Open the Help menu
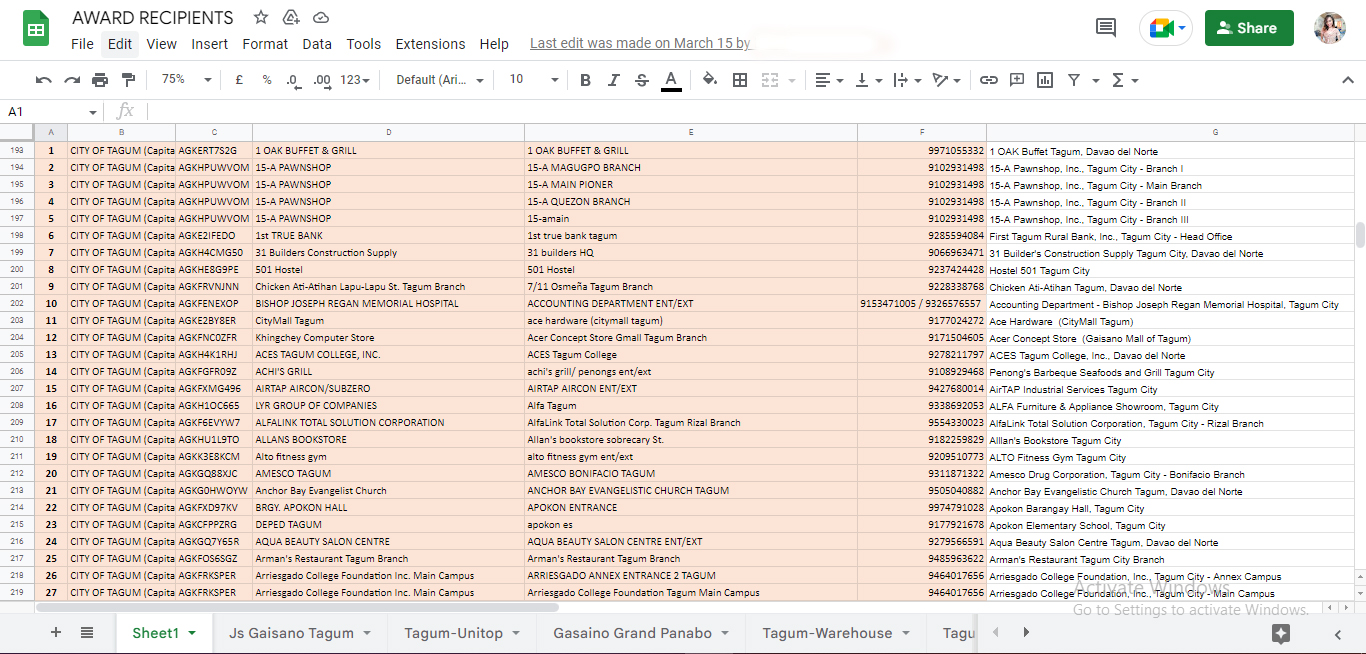1366x654 pixels. [x=494, y=44]
